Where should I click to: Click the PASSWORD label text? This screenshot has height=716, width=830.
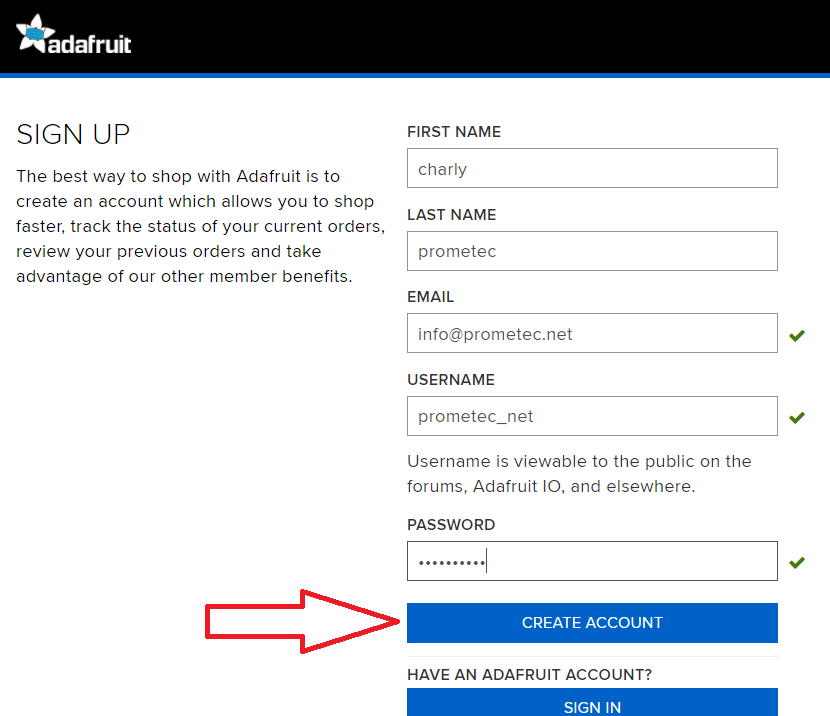click(451, 525)
